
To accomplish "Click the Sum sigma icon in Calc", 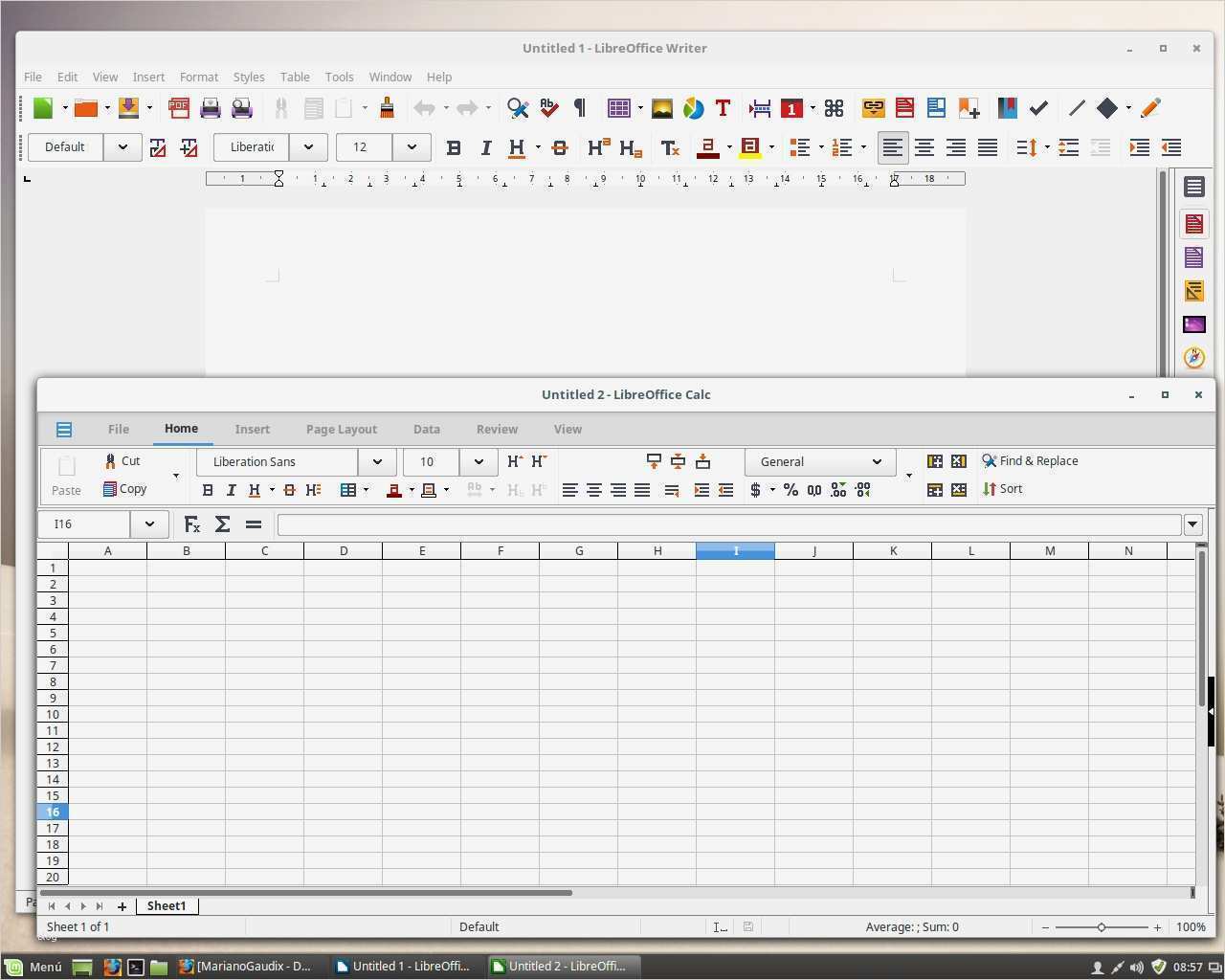I will coord(222,524).
